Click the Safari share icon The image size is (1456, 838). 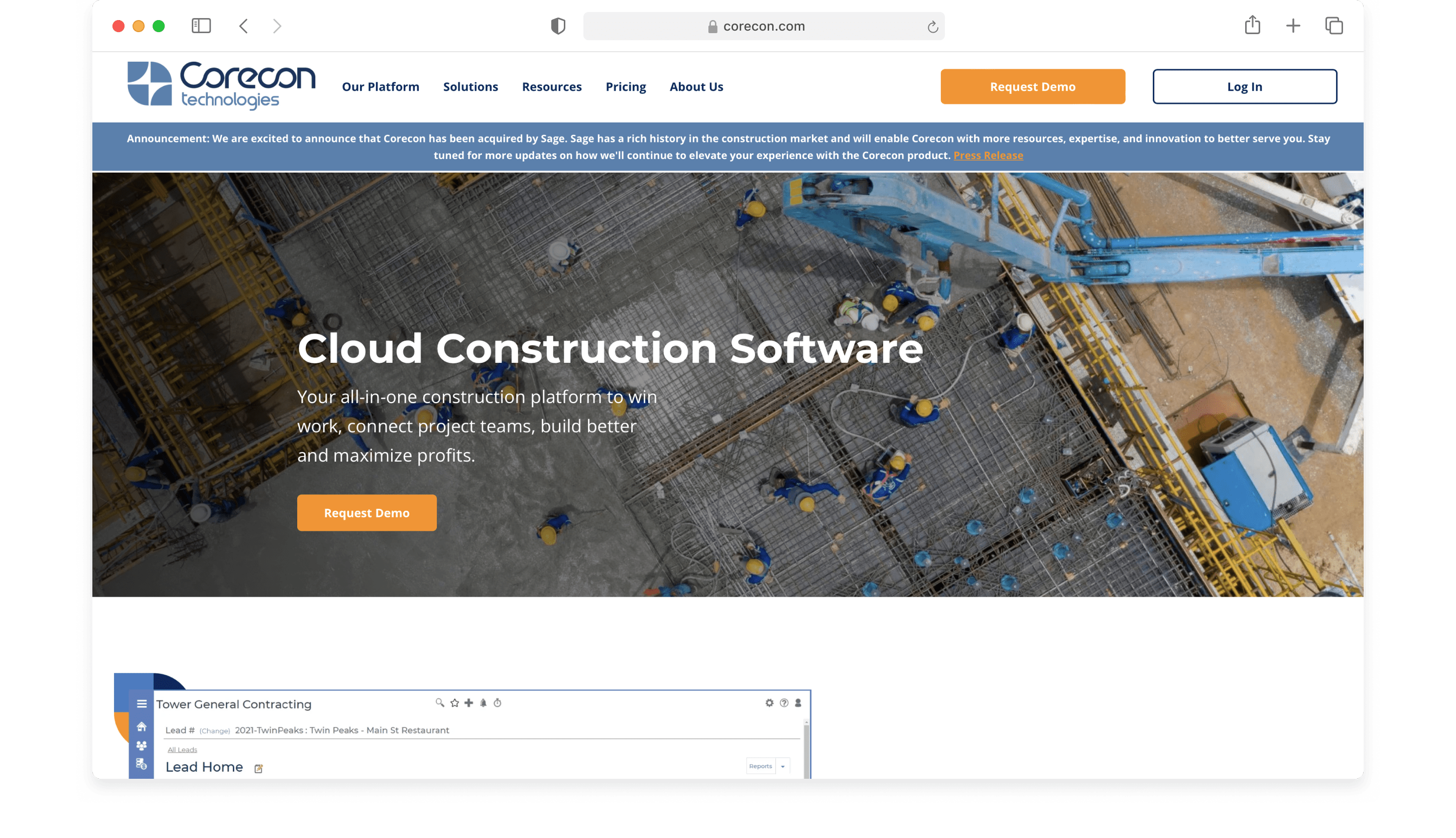1252,25
